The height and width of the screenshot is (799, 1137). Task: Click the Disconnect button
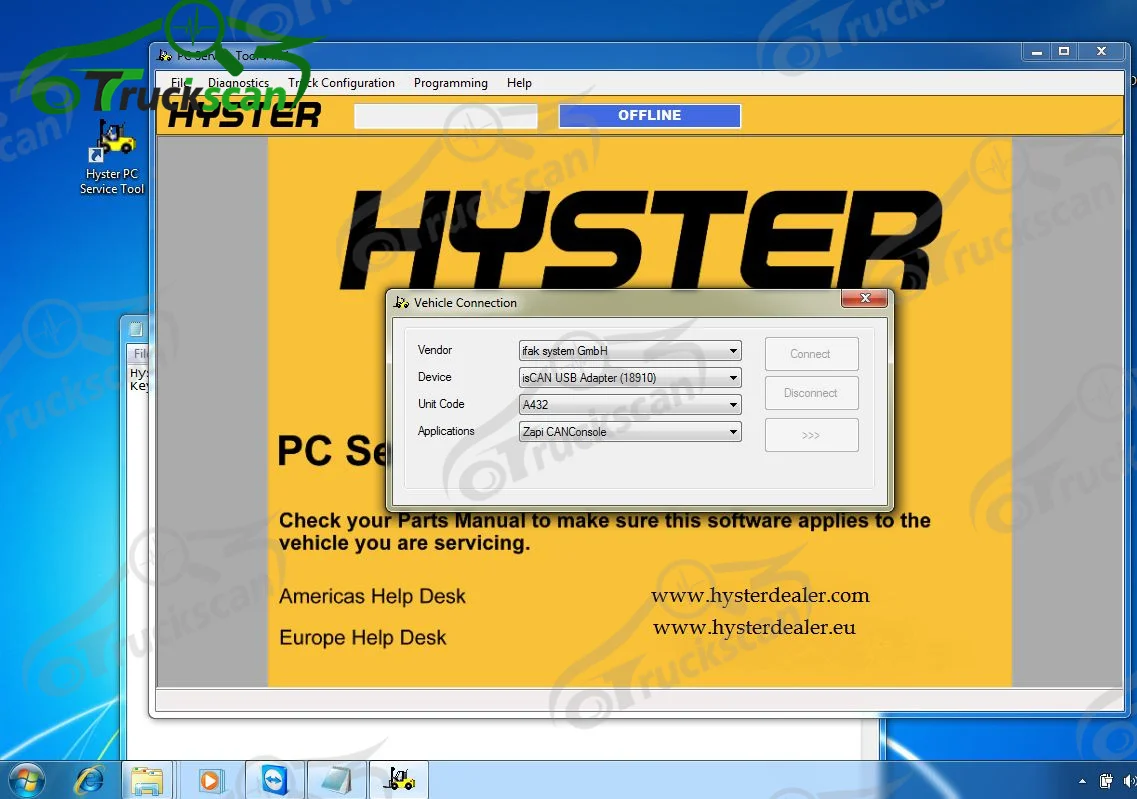(811, 393)
